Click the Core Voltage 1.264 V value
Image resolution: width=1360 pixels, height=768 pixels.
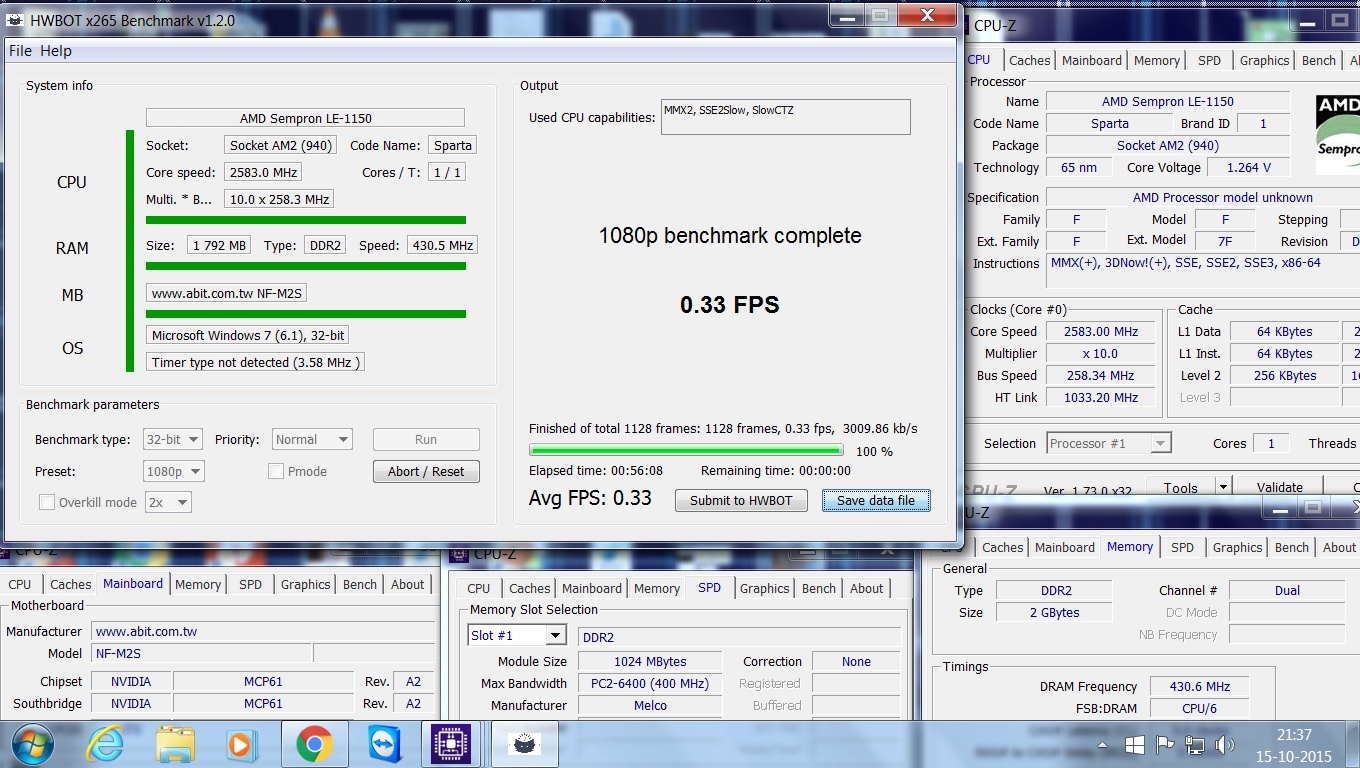click(x=1248, y=167)
